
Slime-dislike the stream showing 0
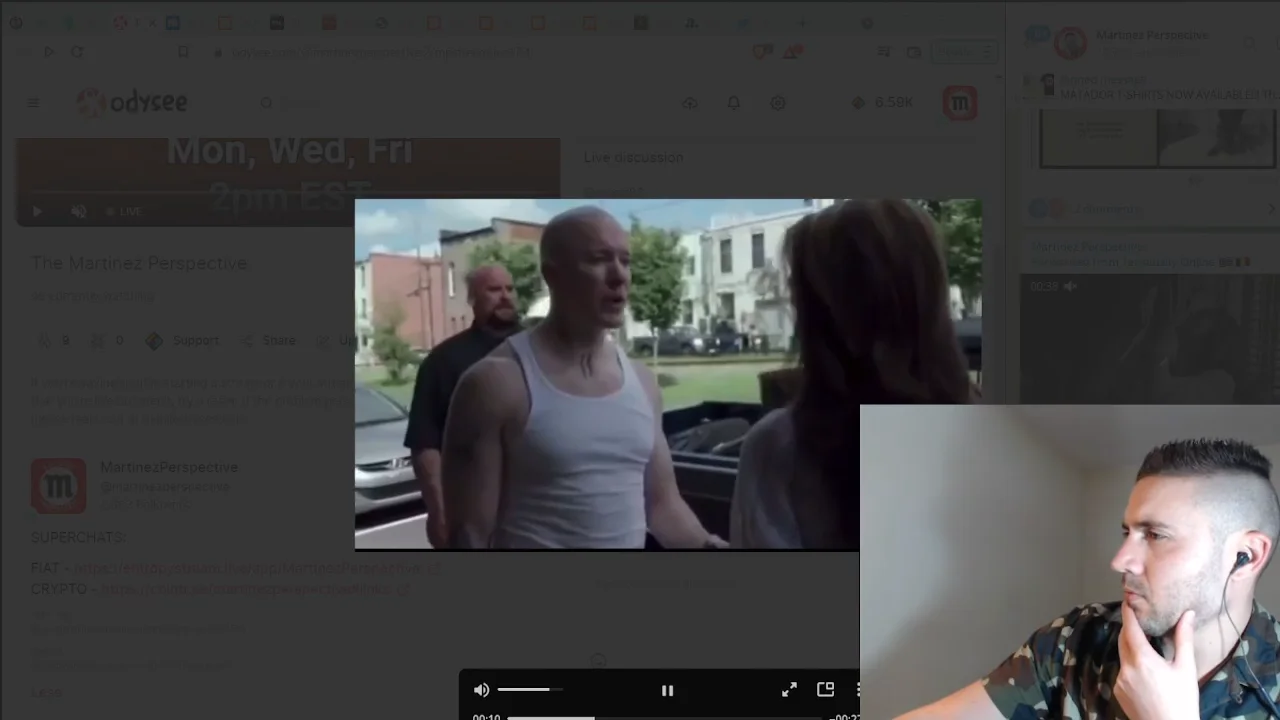[x=107, y=341]
